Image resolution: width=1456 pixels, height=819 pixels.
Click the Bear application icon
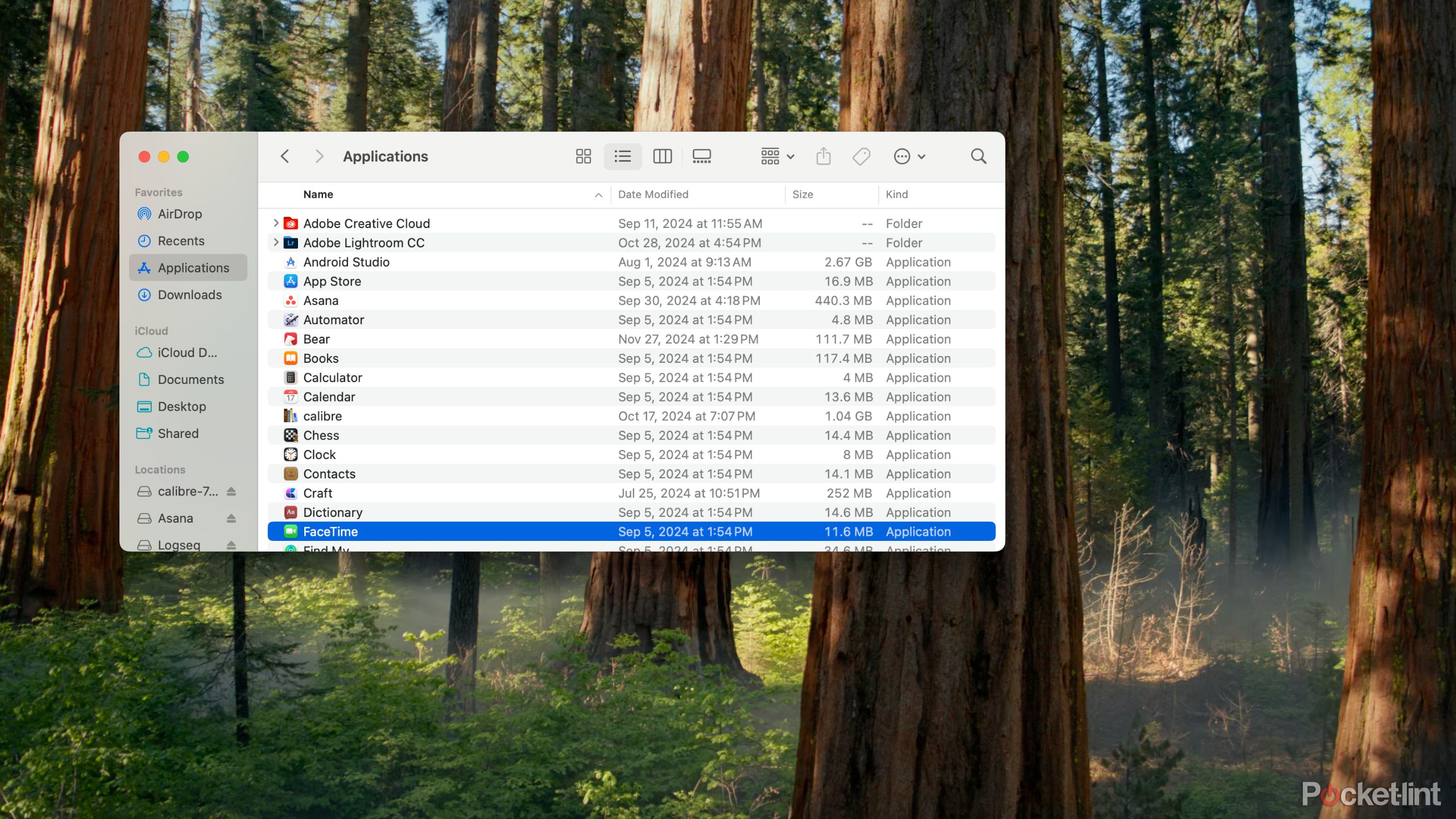coord(290,339)
